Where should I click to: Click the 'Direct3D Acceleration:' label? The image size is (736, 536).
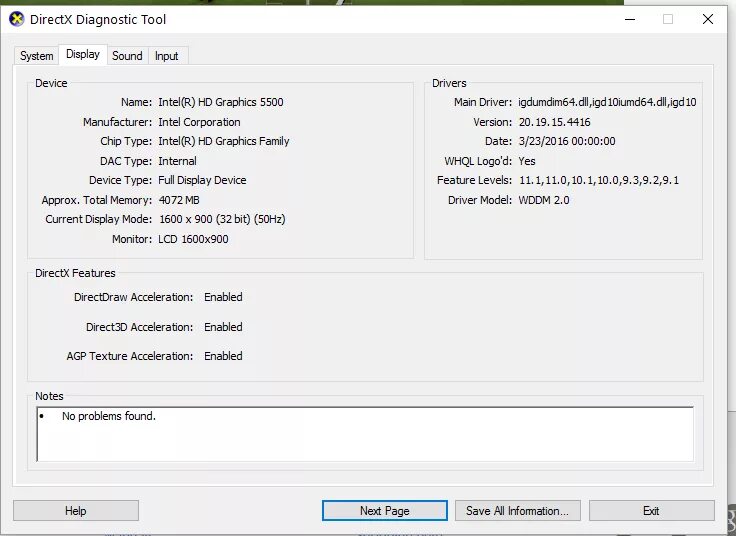139,327
